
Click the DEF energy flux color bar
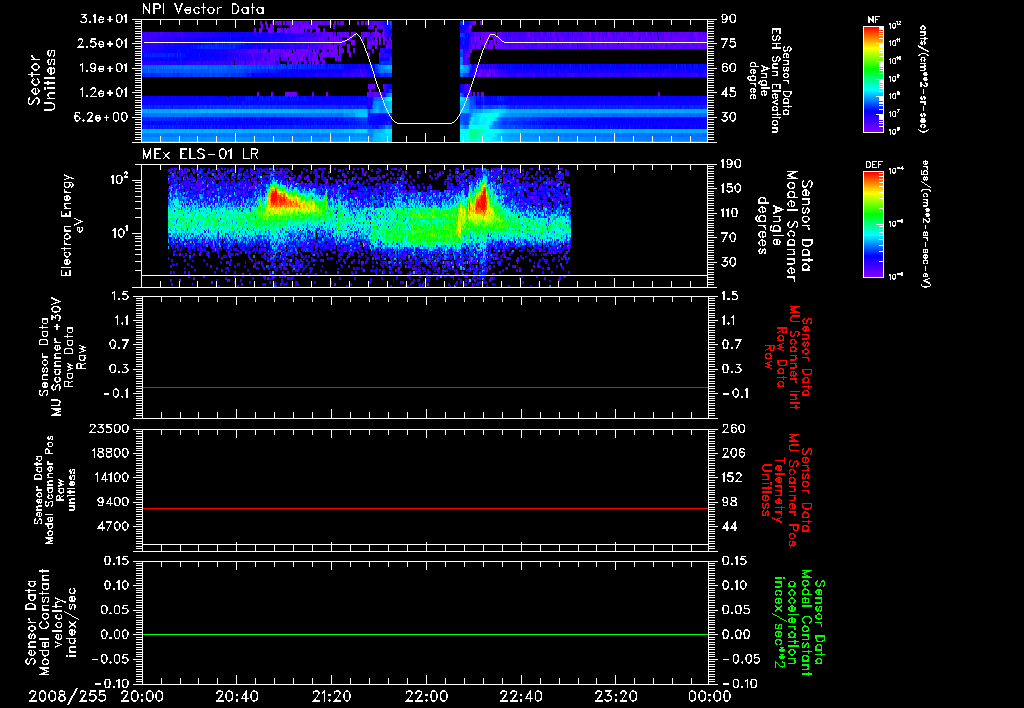873,223
